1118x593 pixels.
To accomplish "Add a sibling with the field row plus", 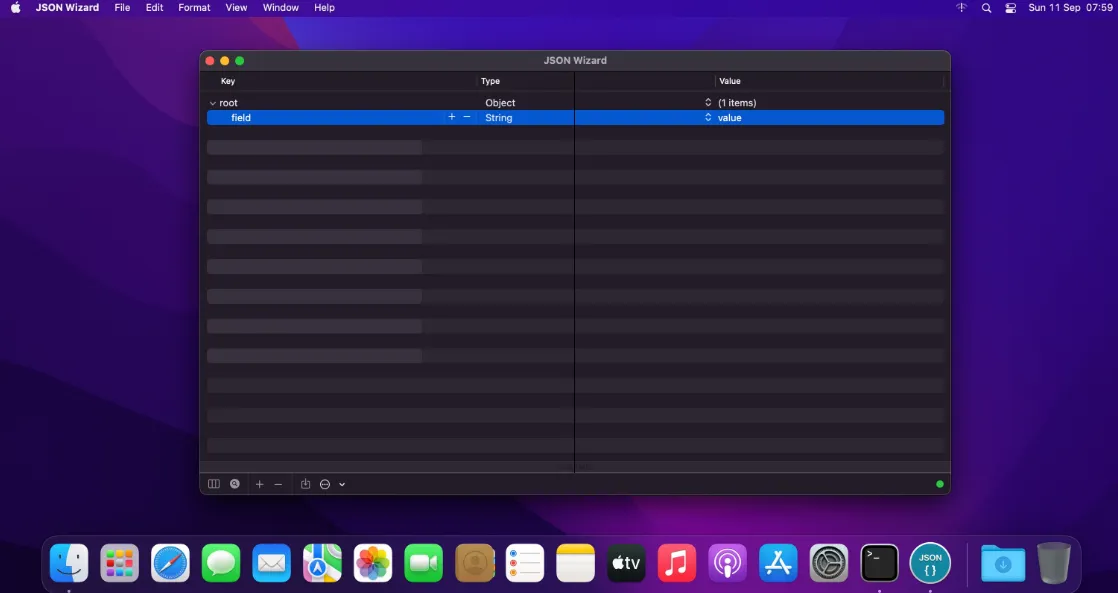I will pyautogui.click(x=451, y=117).
